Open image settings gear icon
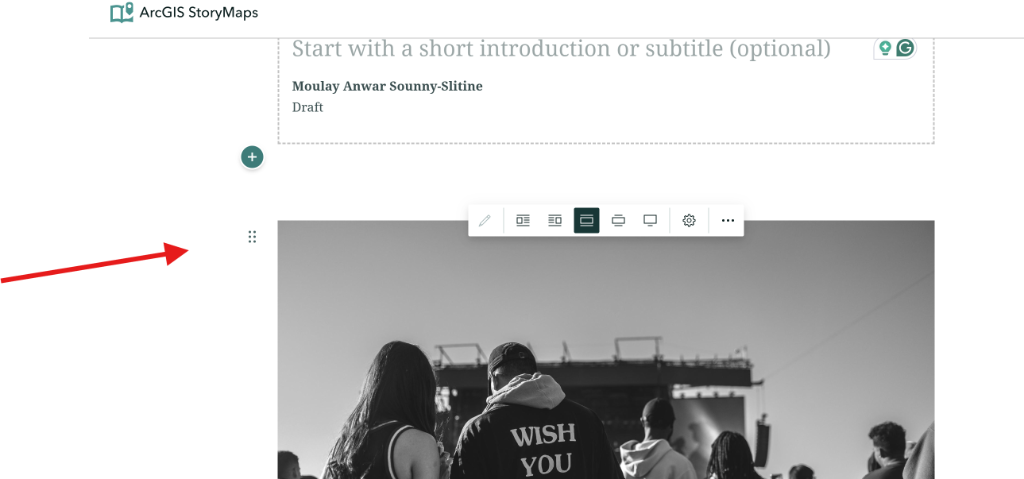Screen dimensions: 1024x479 pos(689,220)
